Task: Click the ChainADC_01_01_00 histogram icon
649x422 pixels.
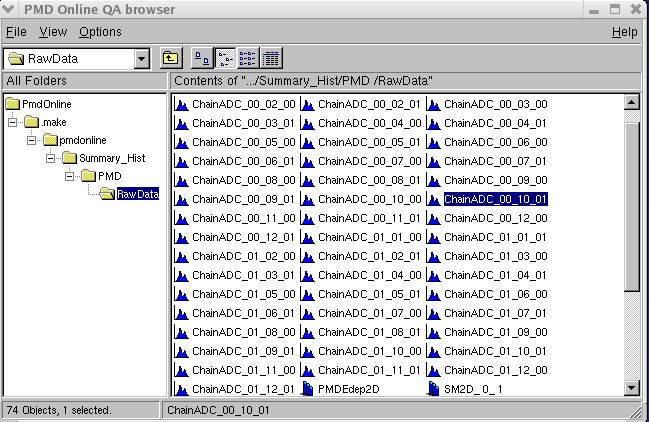Action: coord(307,238)
